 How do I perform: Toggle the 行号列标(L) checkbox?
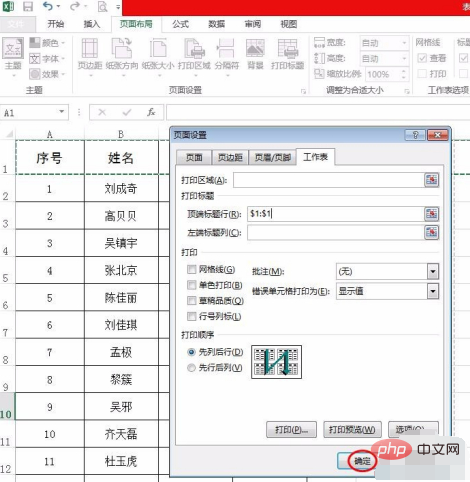192,316
